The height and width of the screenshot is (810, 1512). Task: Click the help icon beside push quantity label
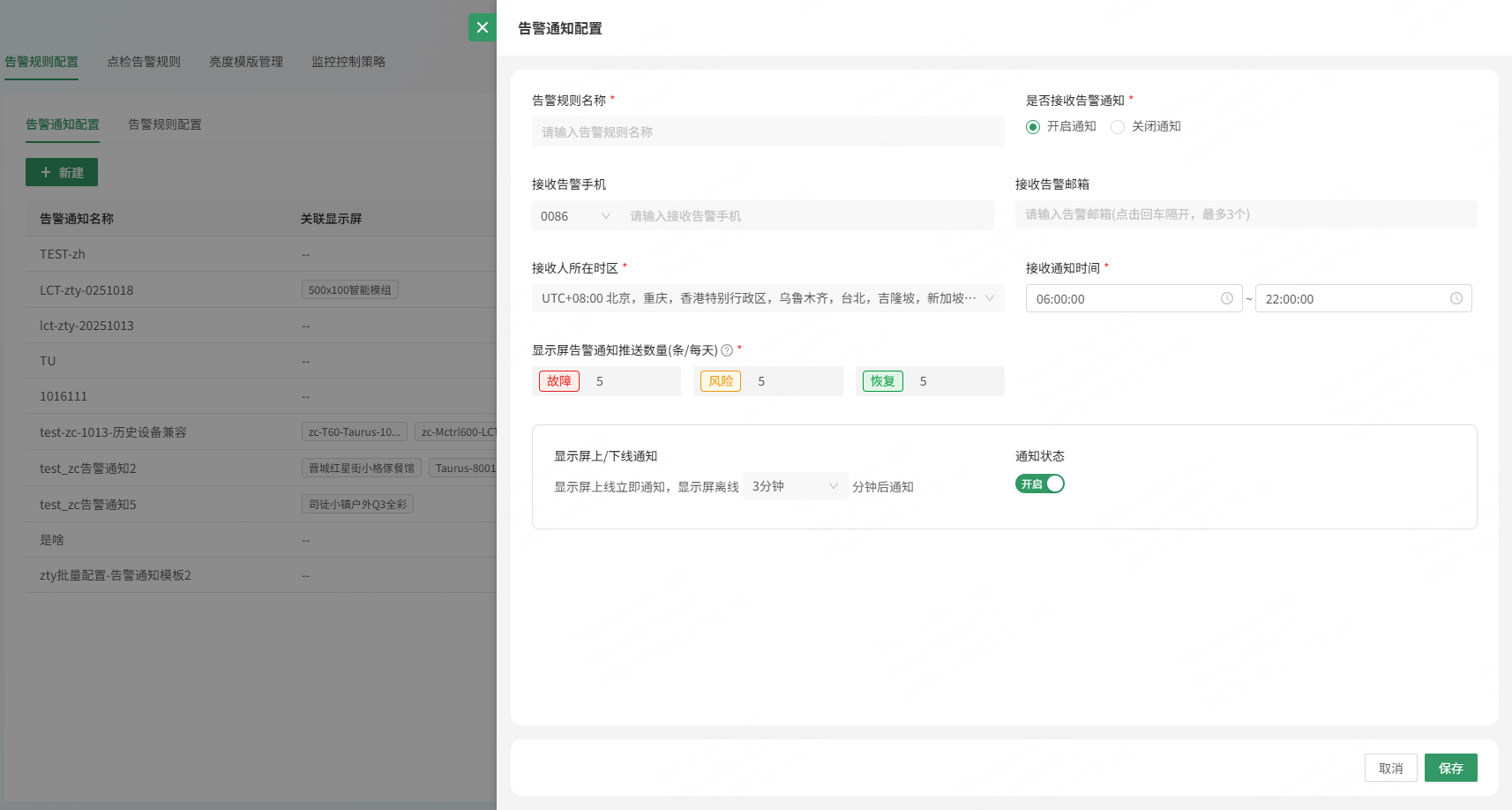coord(727,350)
